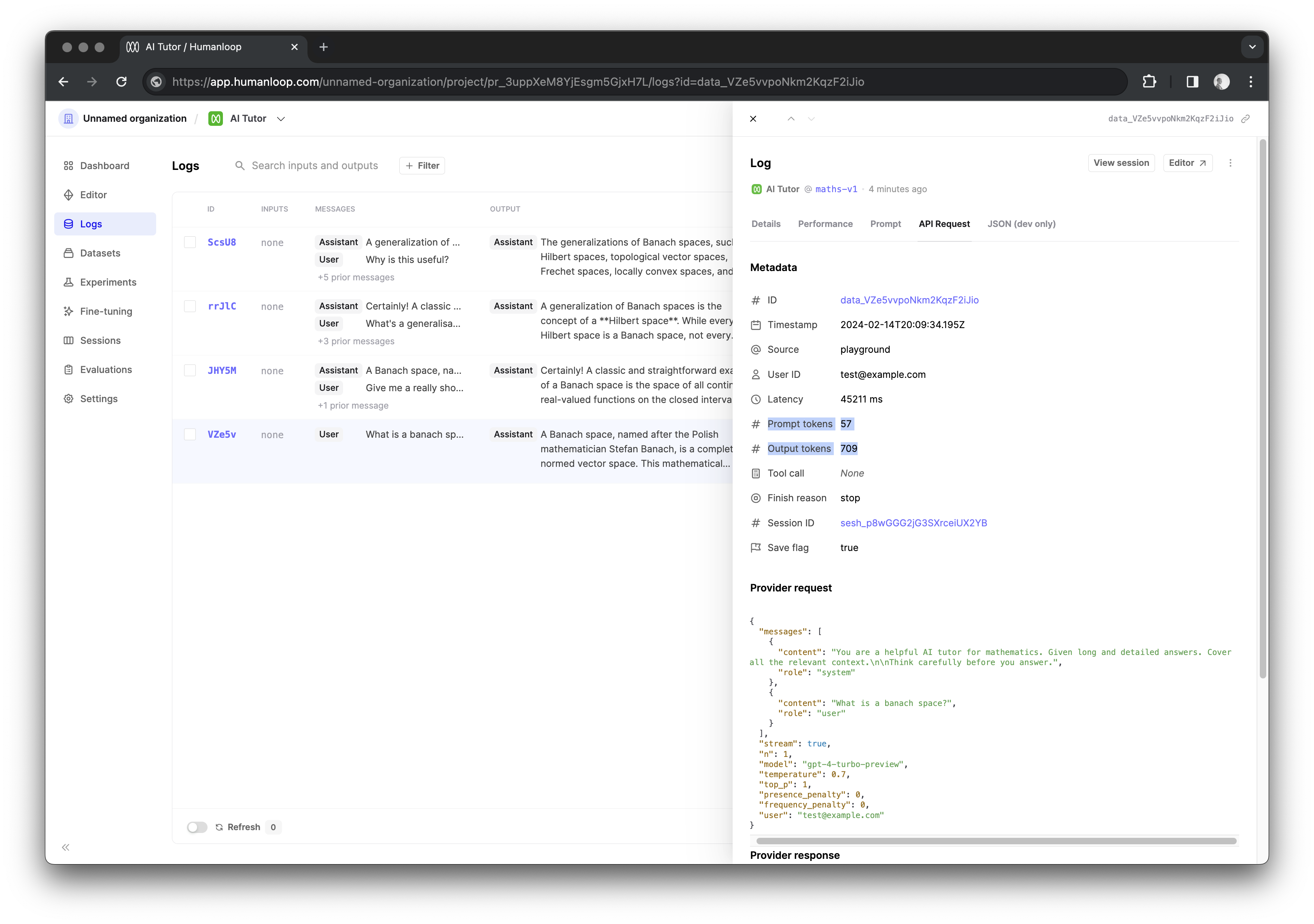Click the '+5 prior messages' text
Screen dimensions: 1314x924
[356, 277]
